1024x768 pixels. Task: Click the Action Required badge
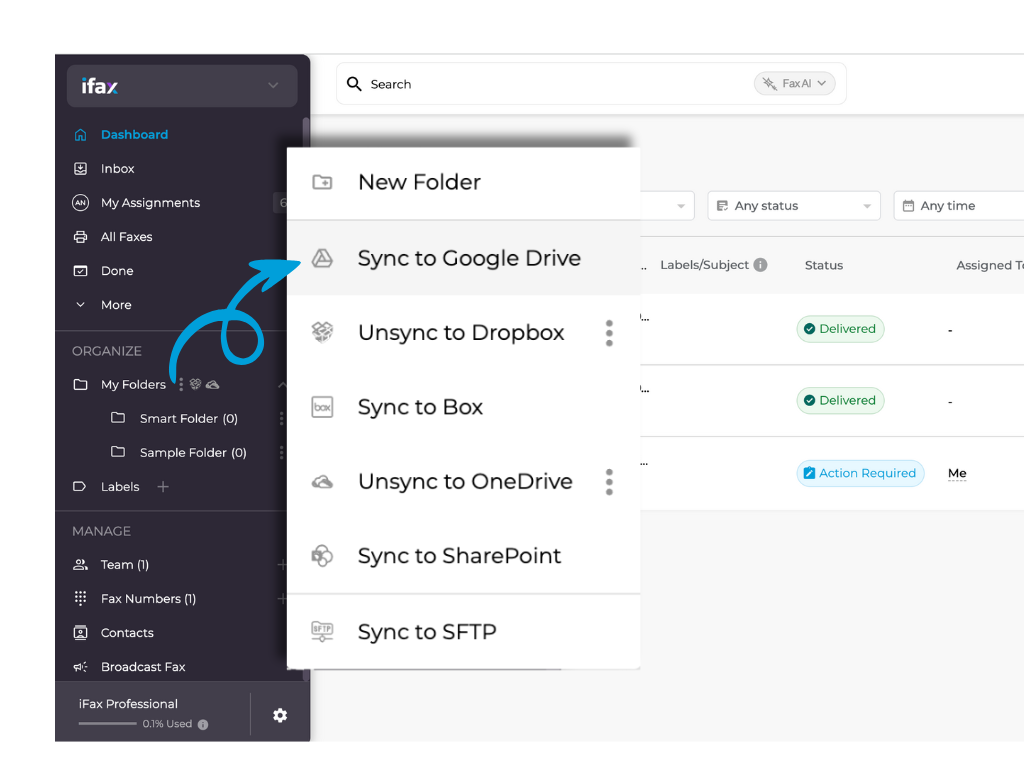coord(860,473)
